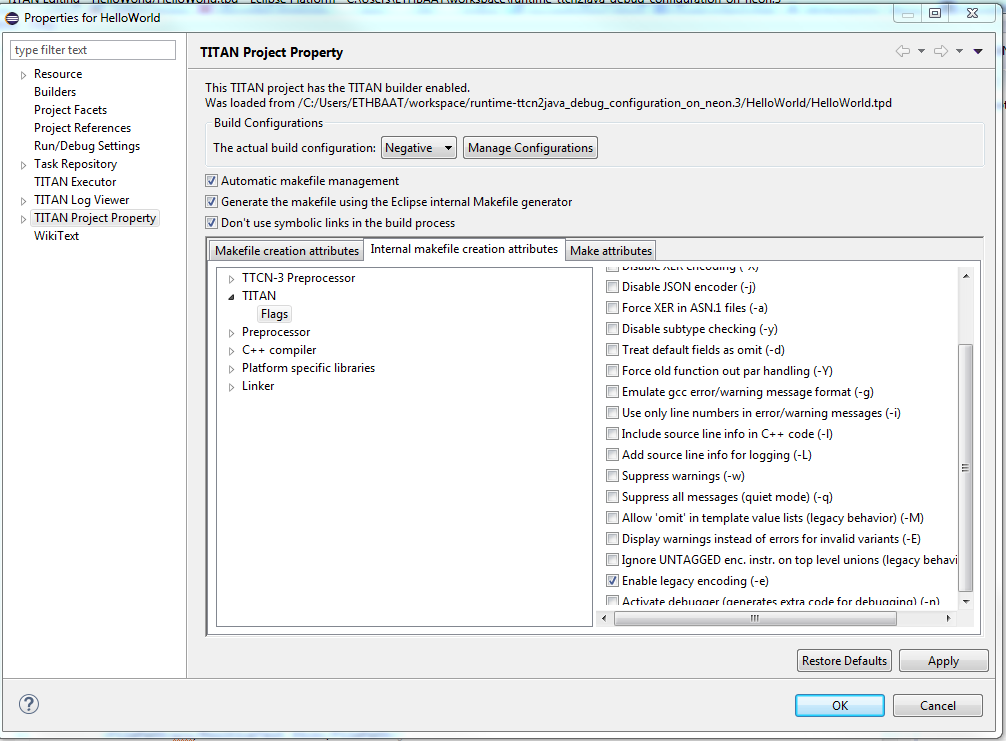
Task: Expand the Linker node
Action: click(x=232, y=387)
